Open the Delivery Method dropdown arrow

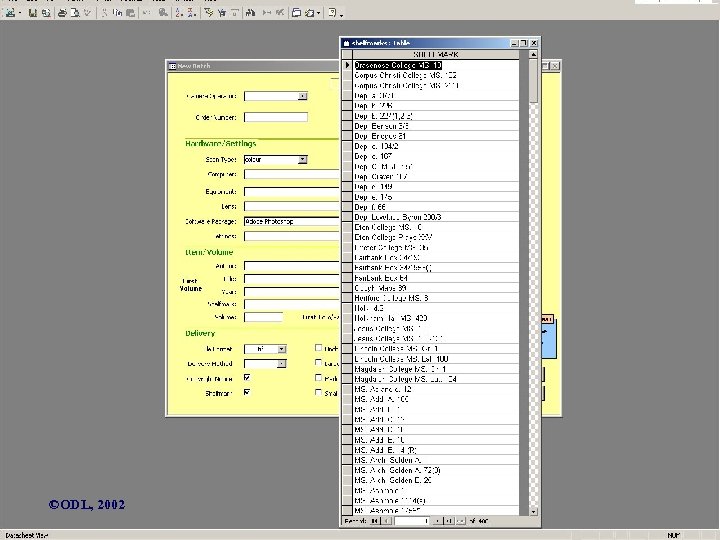(281, 364)
